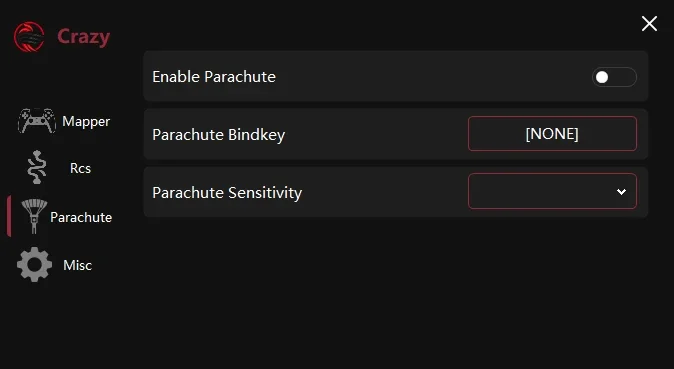This screenshot has width=674, height=369.
Task: Click the white knob of parachute toggle
Action: (x=602, y=77)
